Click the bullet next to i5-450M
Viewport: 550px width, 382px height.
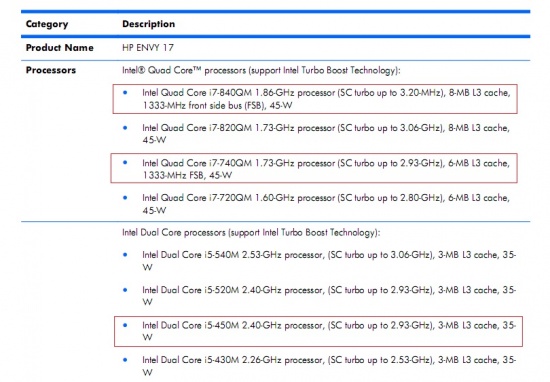[125, 325]
